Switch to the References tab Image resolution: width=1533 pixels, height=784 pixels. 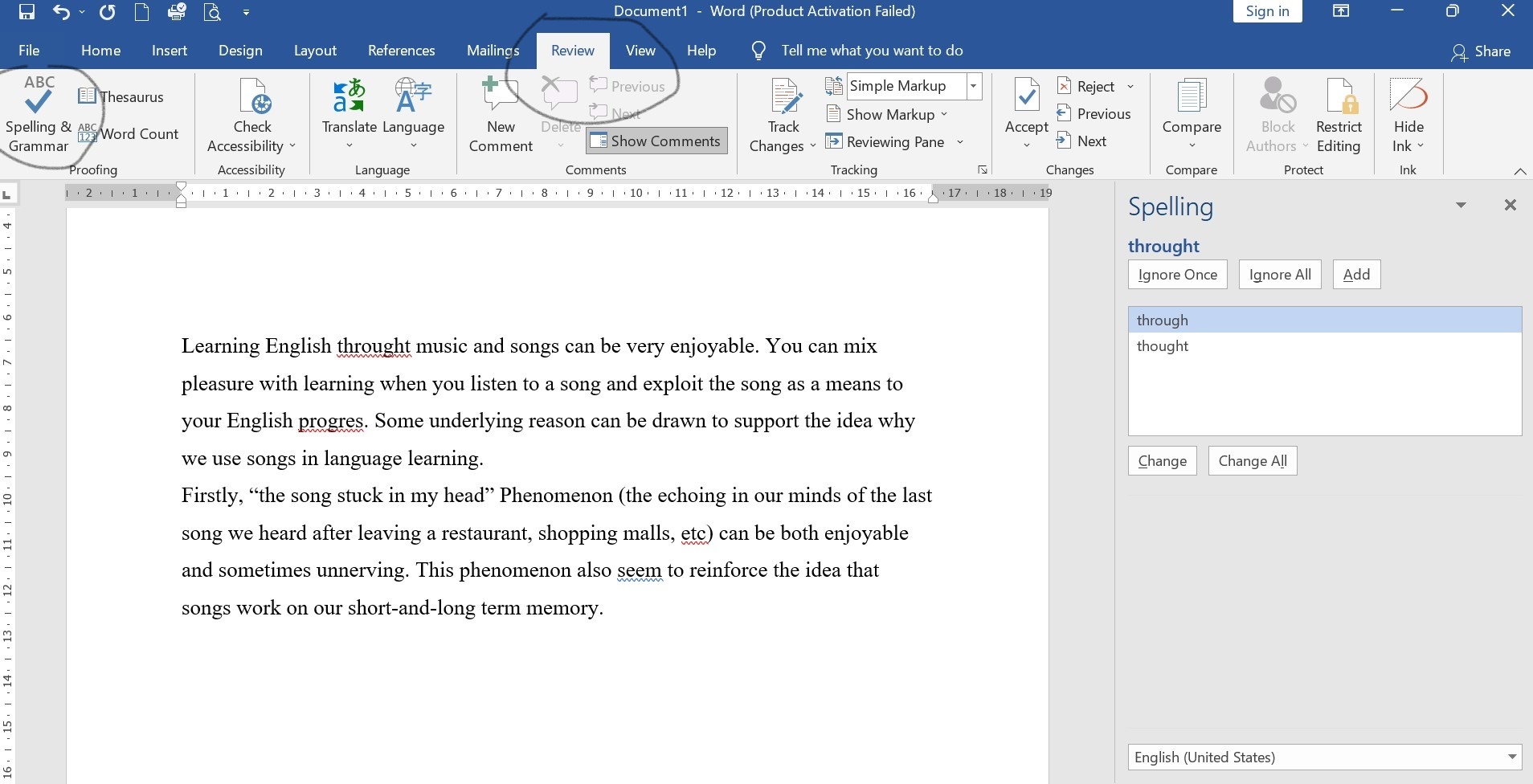401,51
